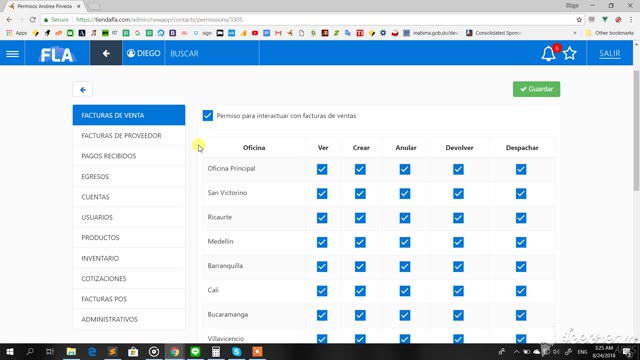Viewport: 640px width, 360px height.
Task: Reload the page in Chrome
Action: pos(33,20)
